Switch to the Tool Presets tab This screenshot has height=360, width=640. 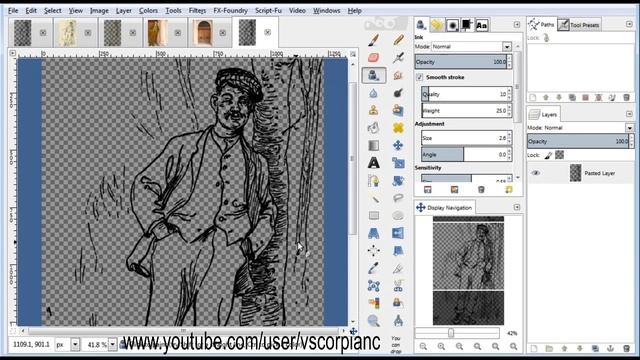tap(579, 25)
